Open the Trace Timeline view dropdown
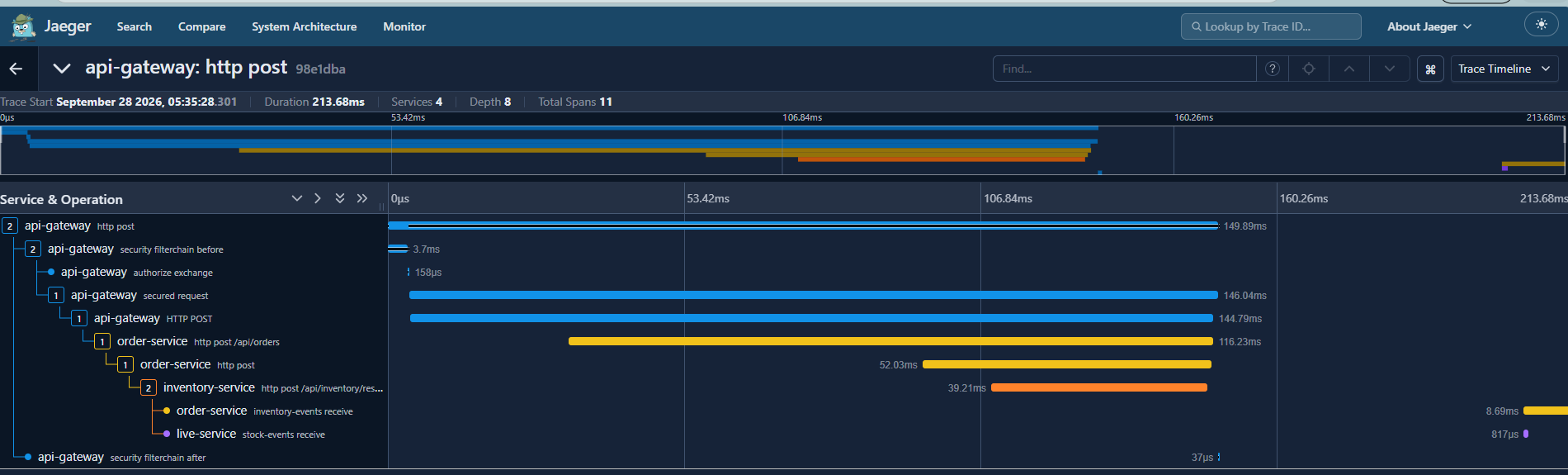Viewport: 1568px width, 475px height. [1504, 69]
